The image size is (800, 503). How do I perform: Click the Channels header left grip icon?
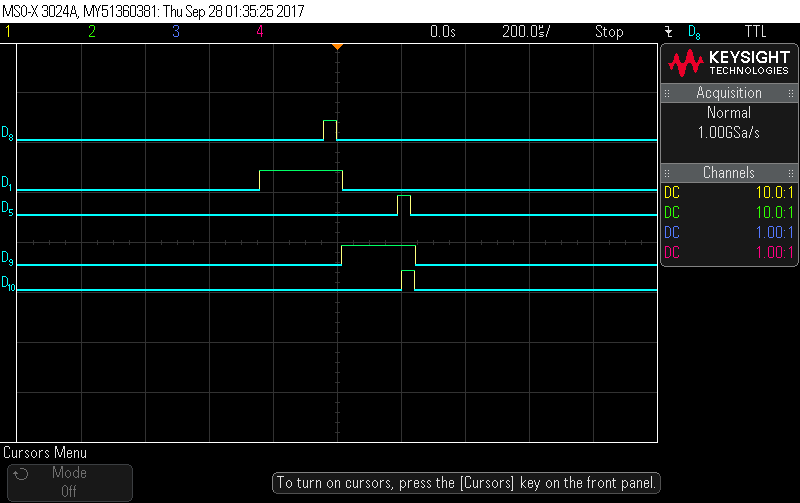tap(667, 173)
